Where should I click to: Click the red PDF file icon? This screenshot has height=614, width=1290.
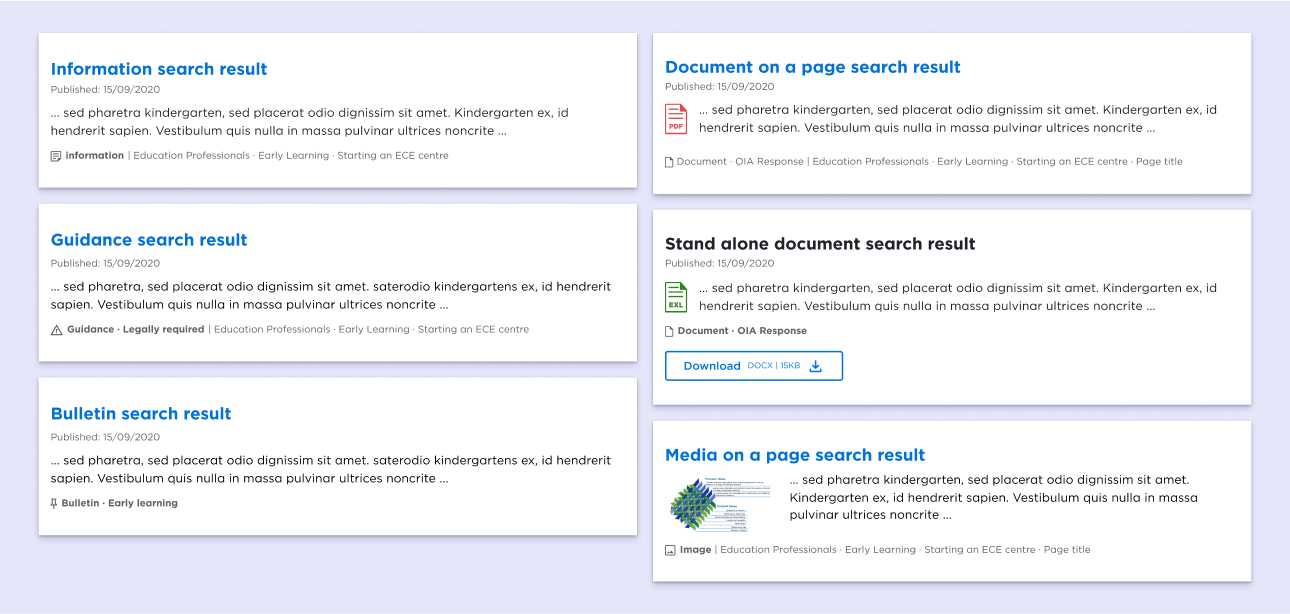click(676, 119)
